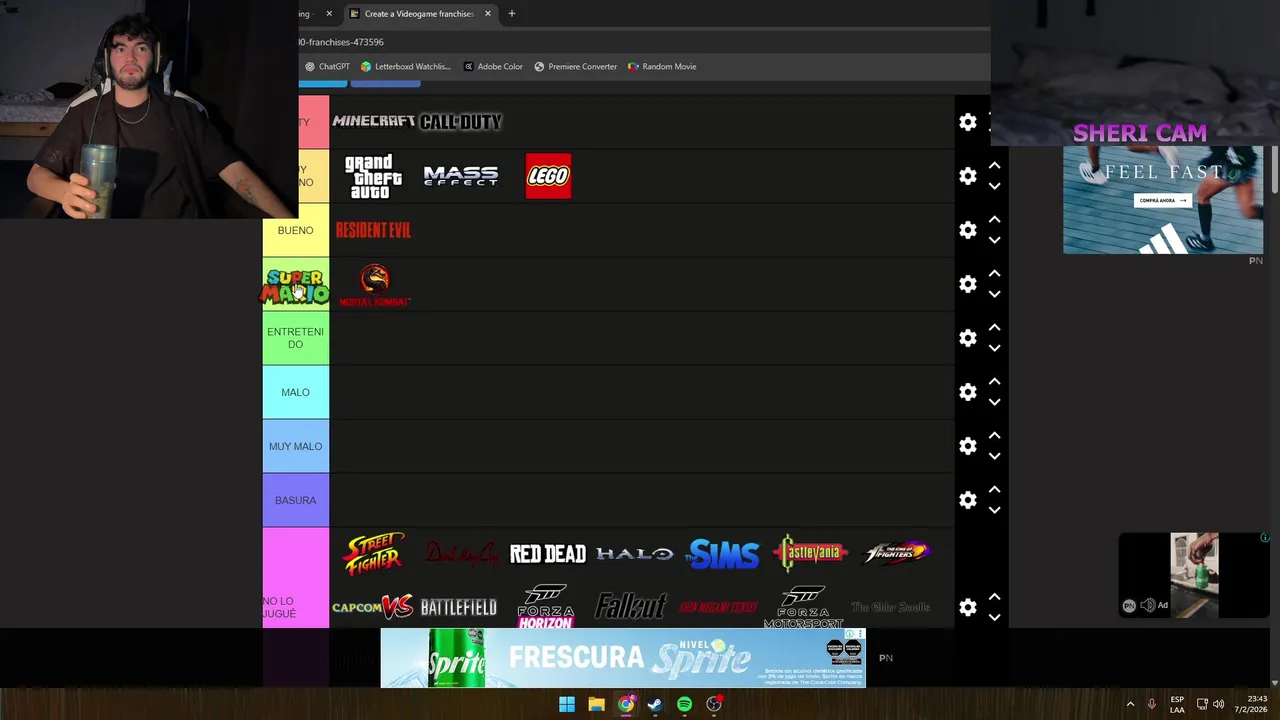
Task: Select the Fallout logo item
Action: coord(631,607)
